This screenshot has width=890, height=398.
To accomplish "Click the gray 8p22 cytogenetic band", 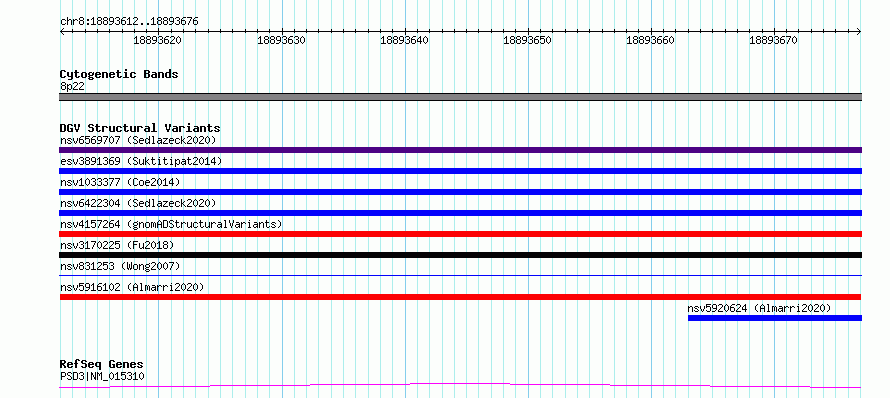I will pyautogui.click(x=460, y=97).
